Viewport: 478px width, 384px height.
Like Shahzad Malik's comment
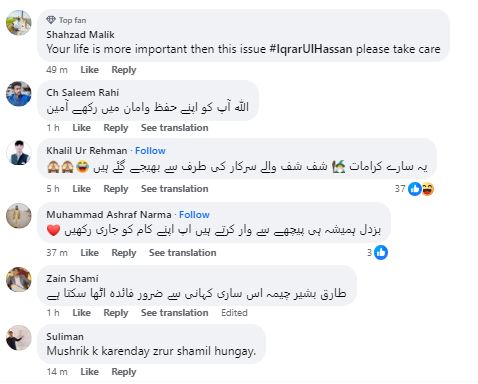click(x=89, y=70)
